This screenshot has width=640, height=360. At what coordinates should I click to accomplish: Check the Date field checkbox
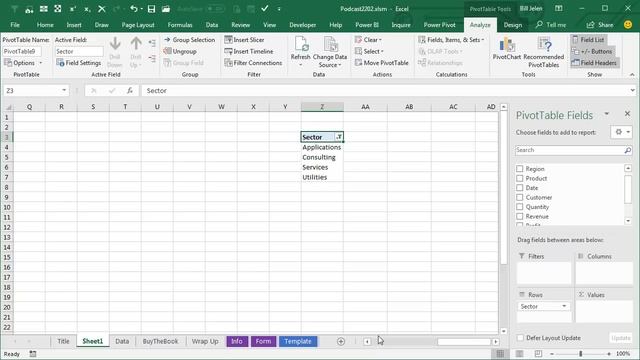click(520, 188)
